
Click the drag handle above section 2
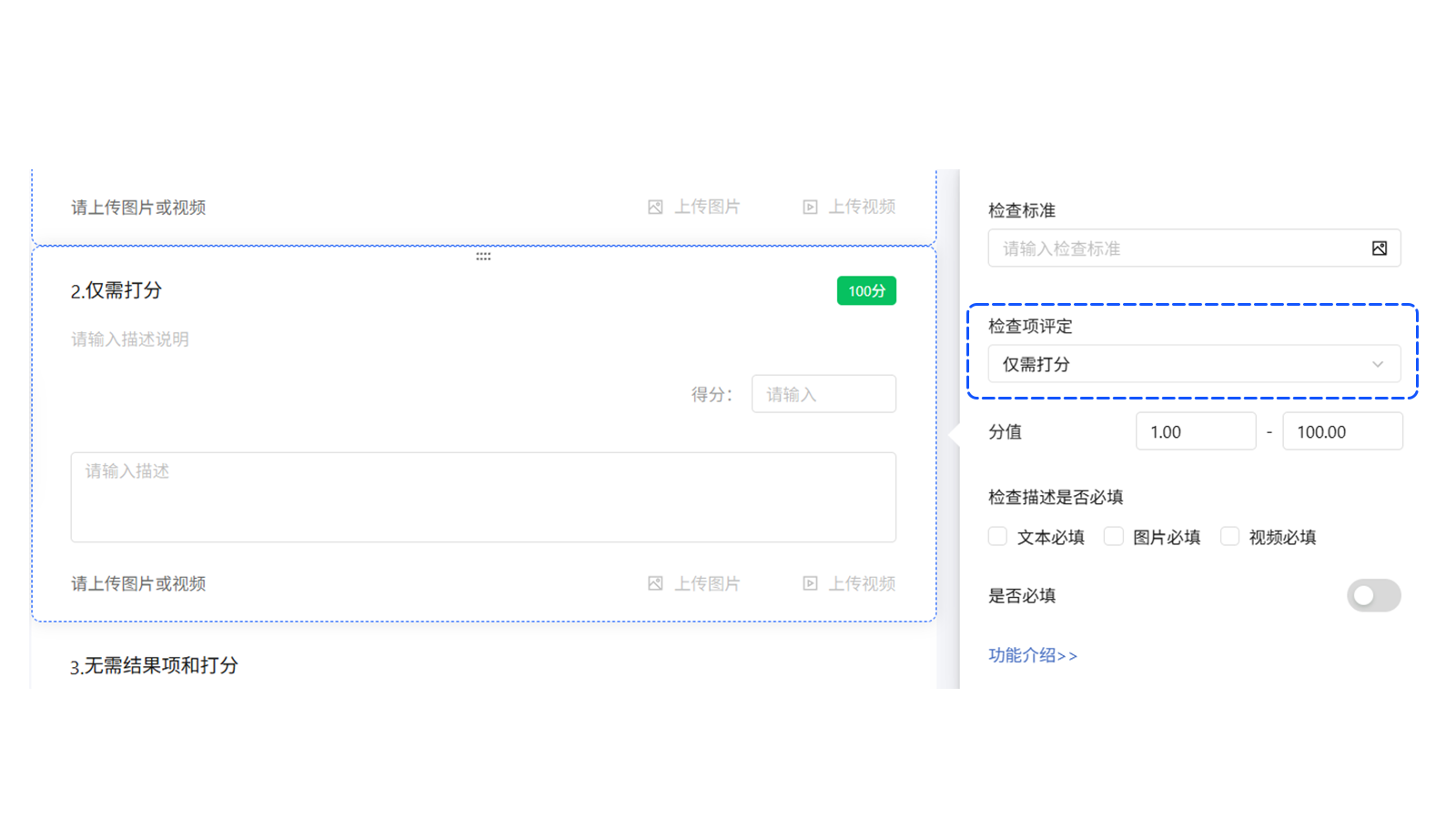tap(482, 256)
